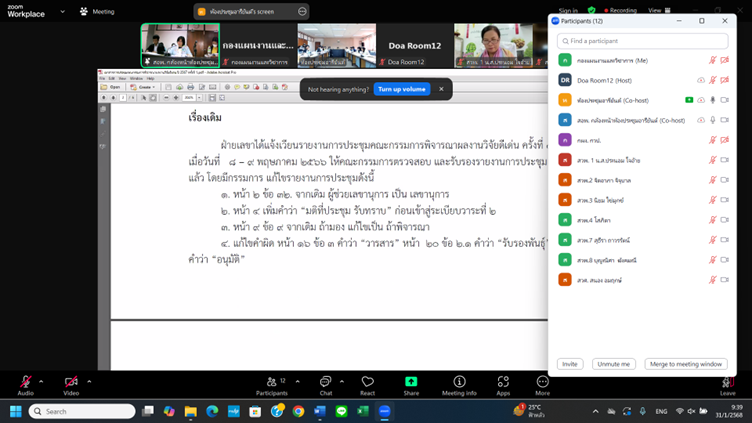Open page thumbnails panel in Acrobat sidebar
752x423 pixels.
point(103,109)
